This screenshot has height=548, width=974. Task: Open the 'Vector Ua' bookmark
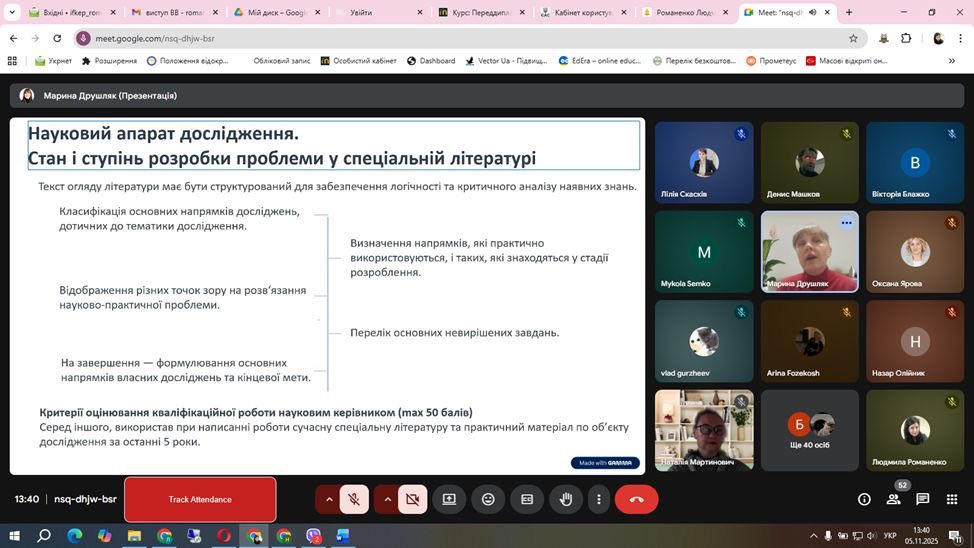pyautogui.click(x=506, y=61)
